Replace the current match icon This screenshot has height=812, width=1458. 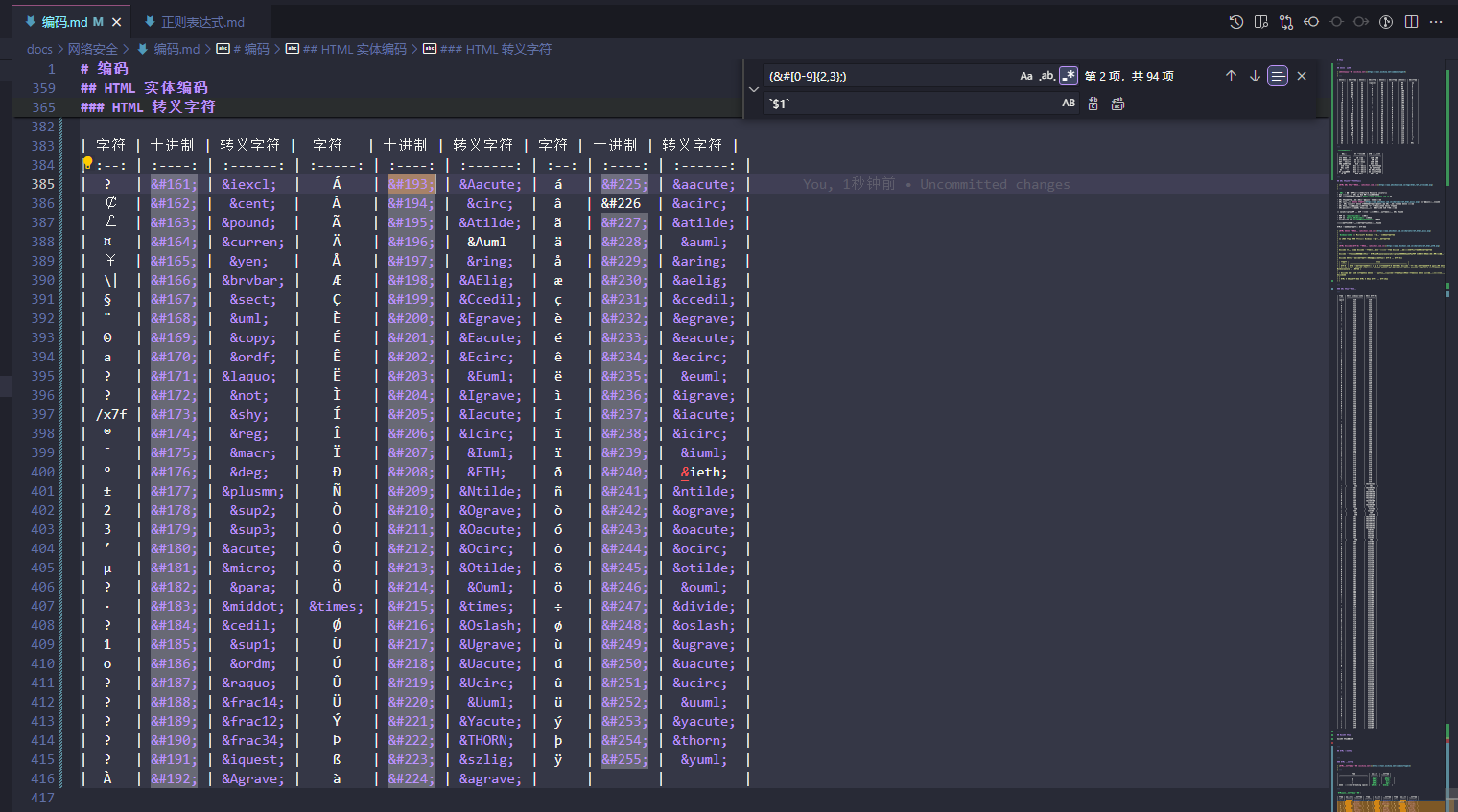click(1093, 104)
